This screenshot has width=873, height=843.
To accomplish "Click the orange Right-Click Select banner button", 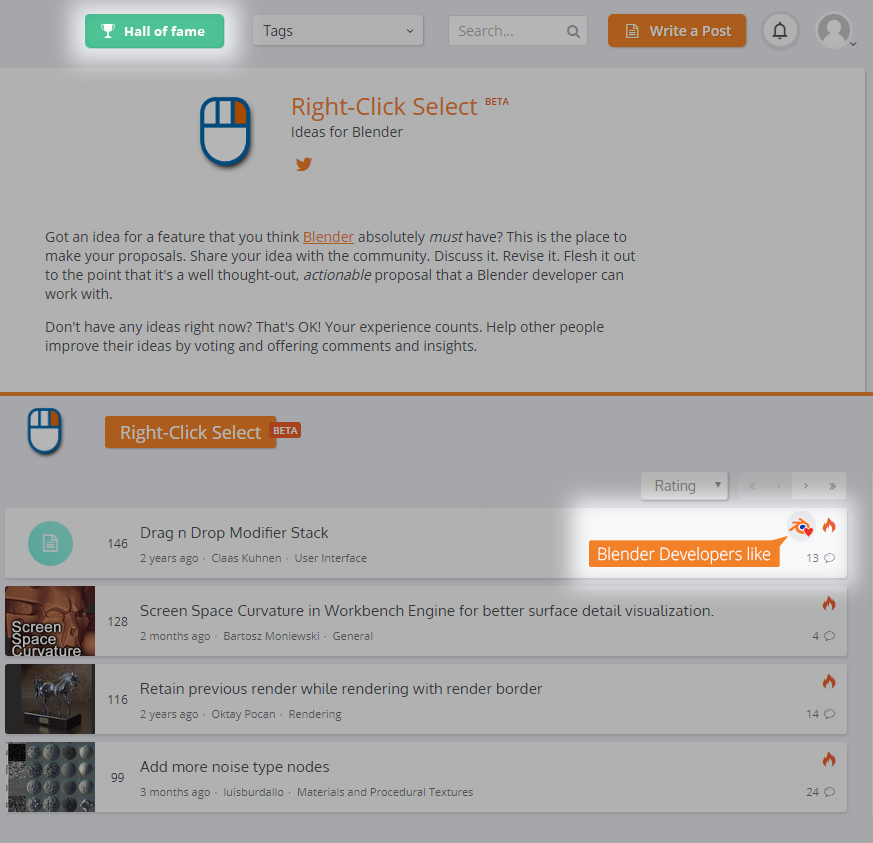I will pyautogui.click(x=190, y=432).
